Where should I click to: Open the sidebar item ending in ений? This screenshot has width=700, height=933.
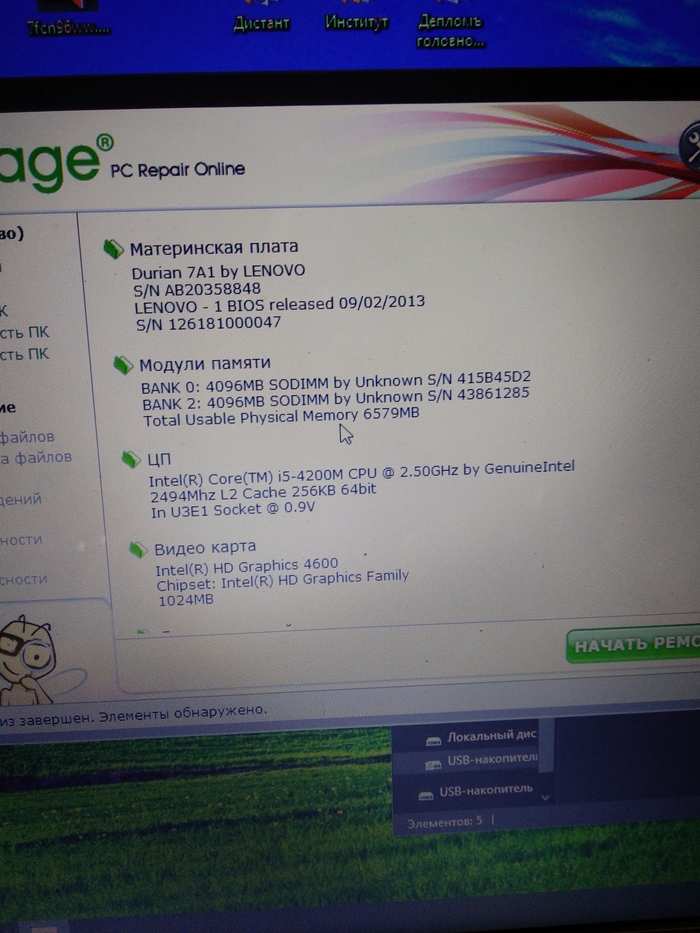21,499
